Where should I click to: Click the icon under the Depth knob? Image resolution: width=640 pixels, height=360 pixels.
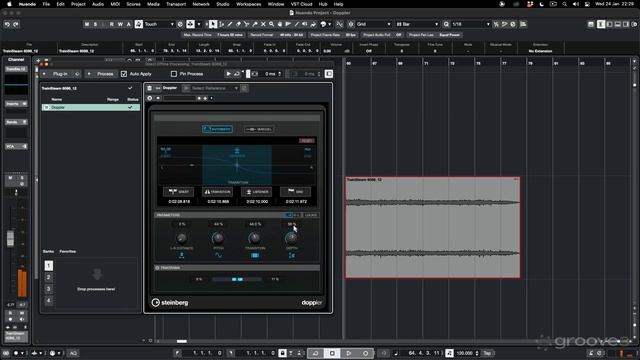pos(291,256)
